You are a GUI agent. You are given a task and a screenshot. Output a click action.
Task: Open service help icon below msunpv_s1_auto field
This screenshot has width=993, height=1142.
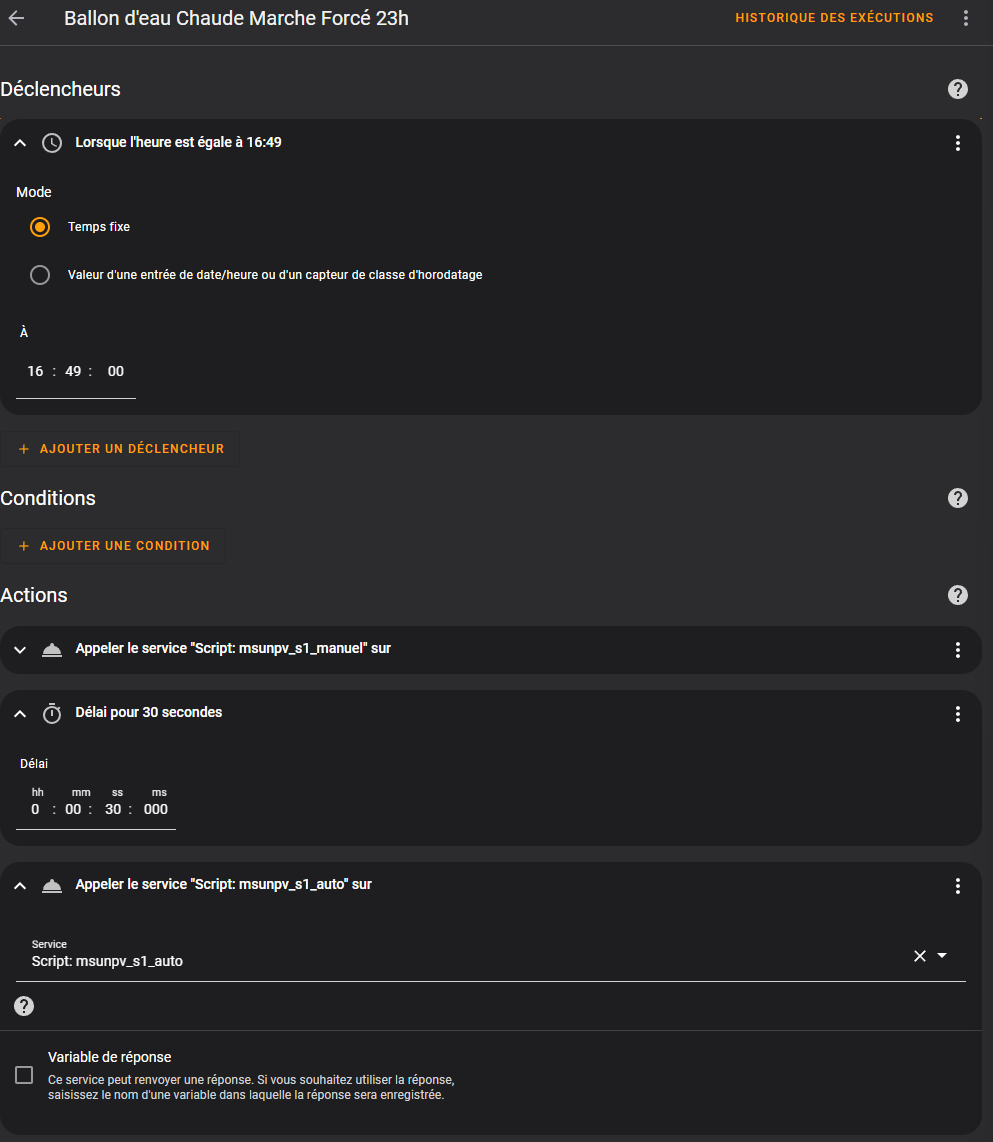coord(24,1006)
